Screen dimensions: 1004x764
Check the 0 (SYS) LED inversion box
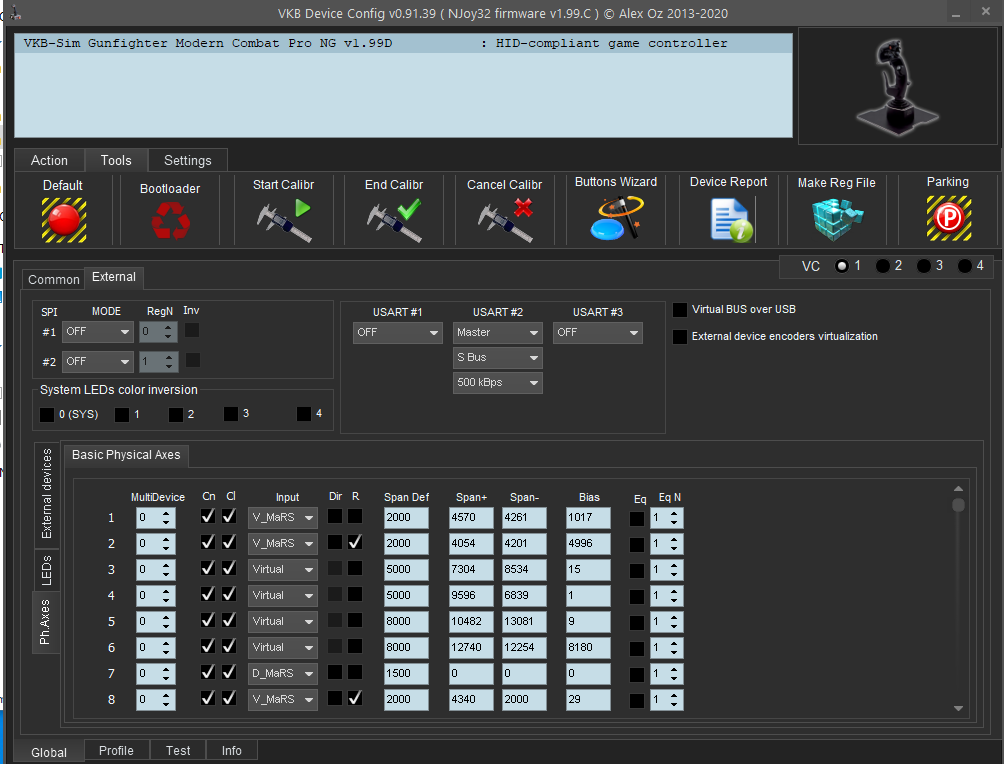tap(47, 414)
